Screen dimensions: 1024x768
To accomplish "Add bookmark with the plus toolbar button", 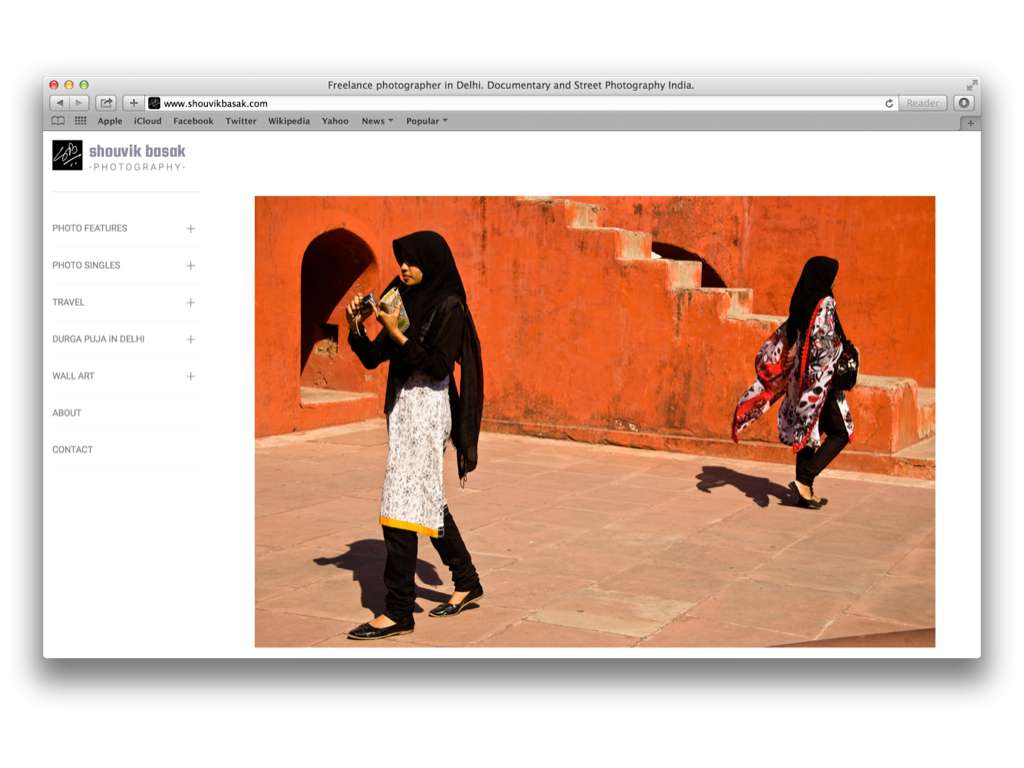I will point(133,103).
